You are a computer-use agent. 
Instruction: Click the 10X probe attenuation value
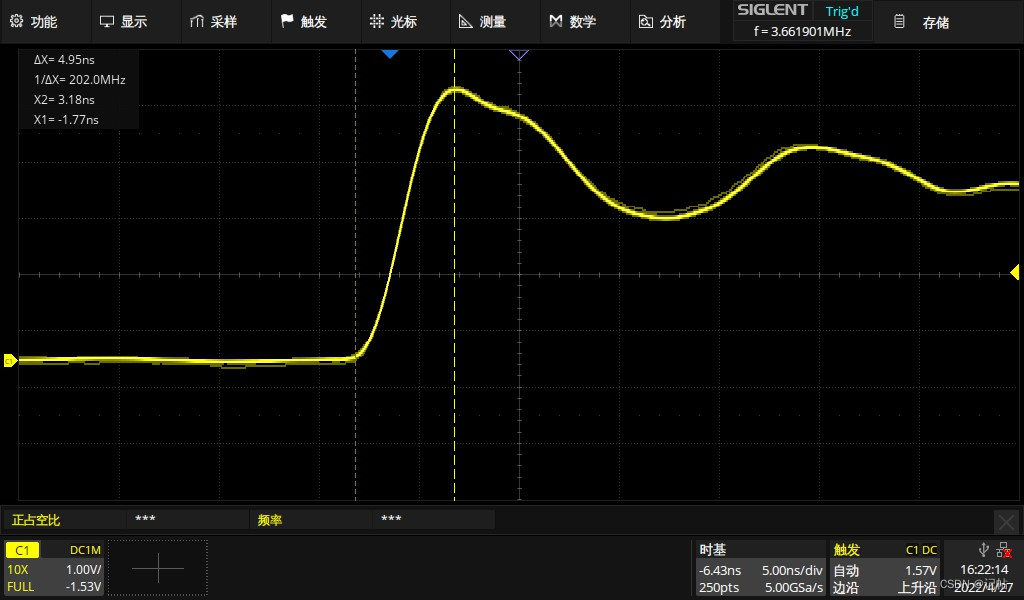pyautogui.click(x=18, y=569)
